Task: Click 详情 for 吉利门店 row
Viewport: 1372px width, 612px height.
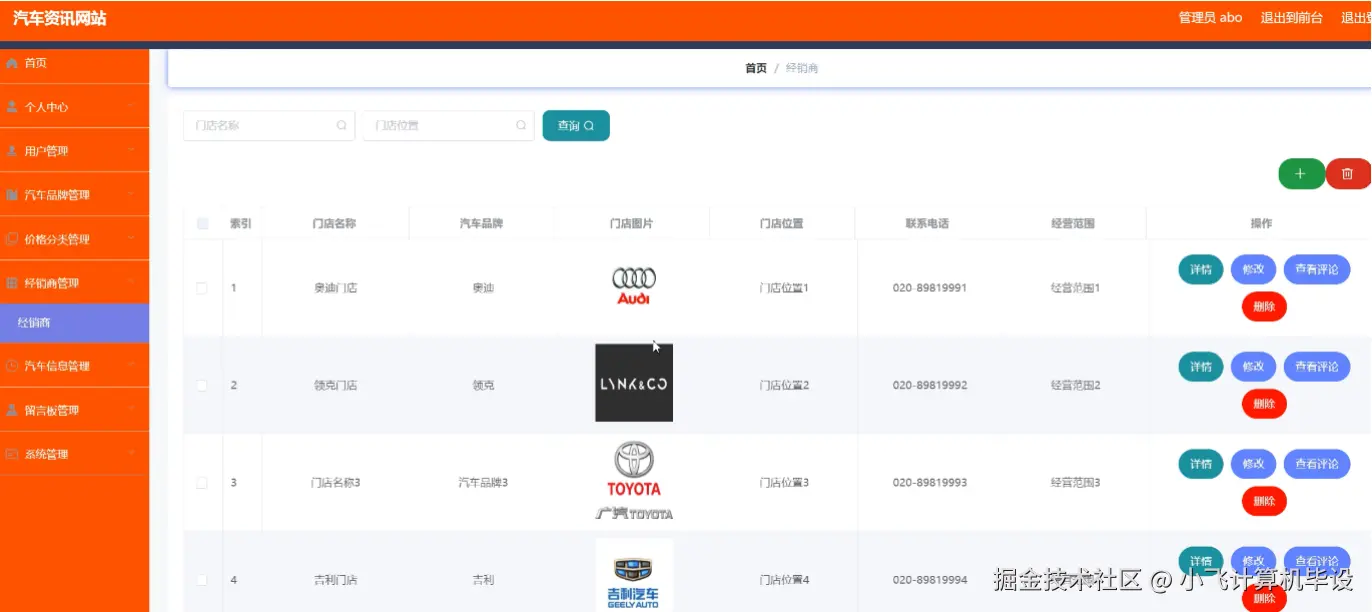Action: (x=1201, y=562)
